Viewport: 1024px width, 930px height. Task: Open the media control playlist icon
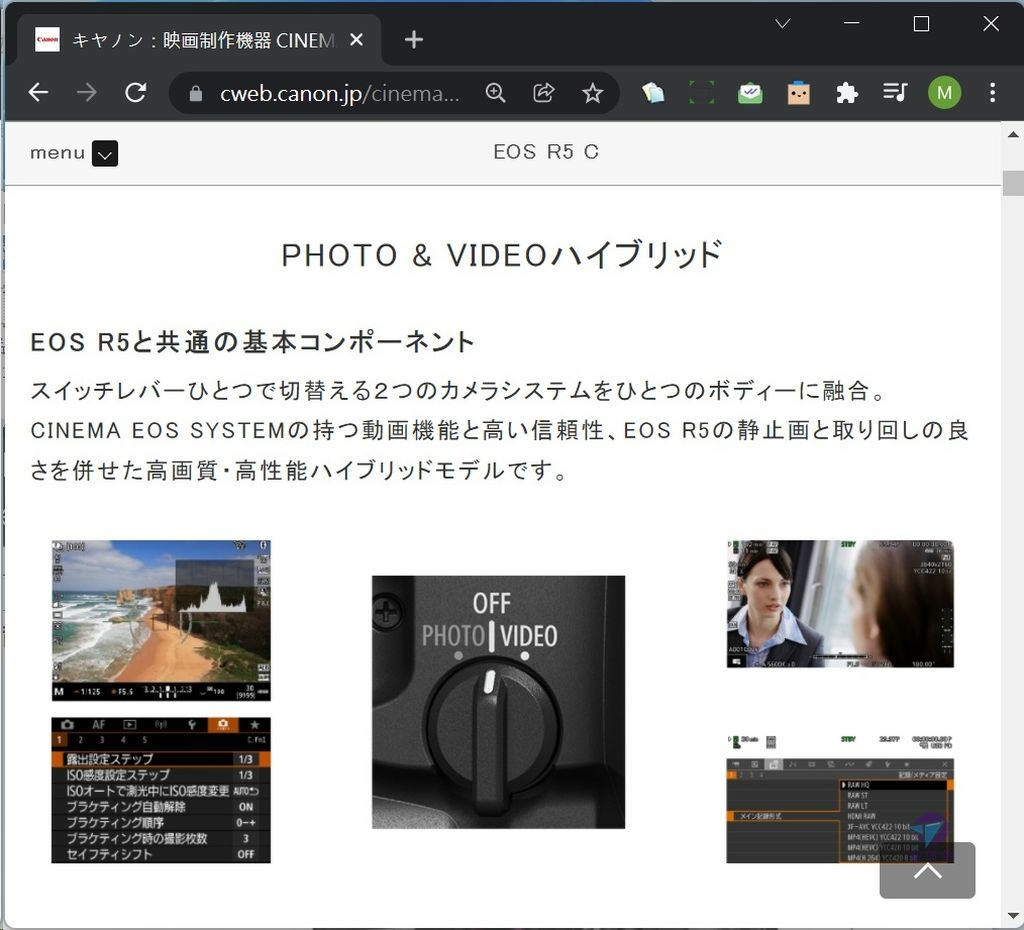pos(895,93)
